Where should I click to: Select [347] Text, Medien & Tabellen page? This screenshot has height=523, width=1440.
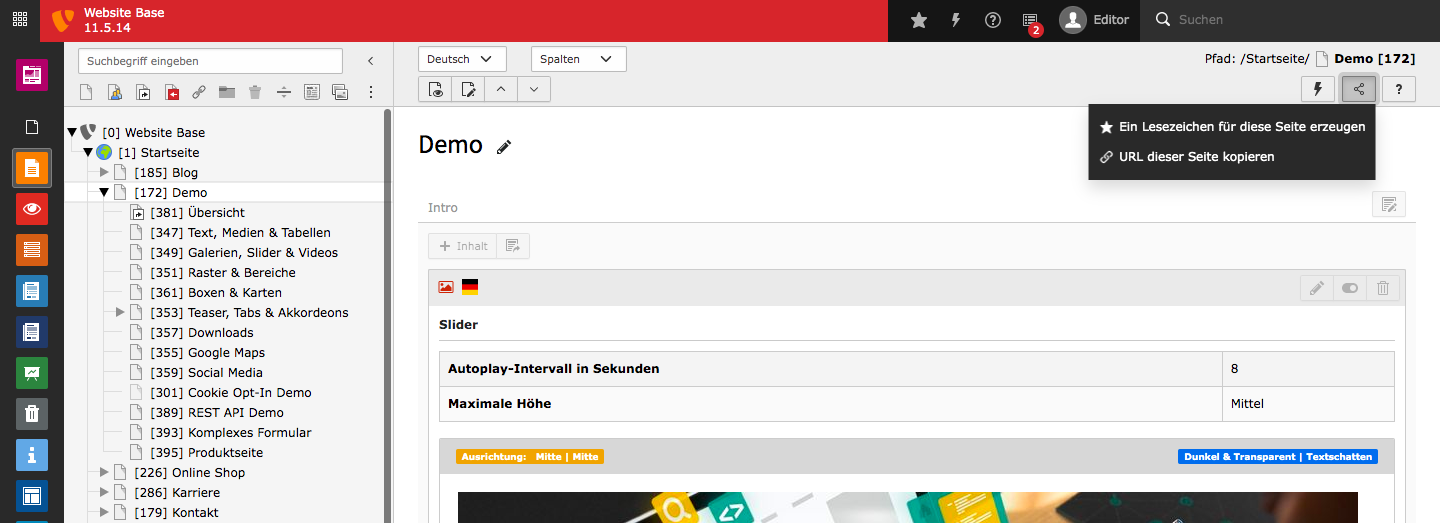240,232
